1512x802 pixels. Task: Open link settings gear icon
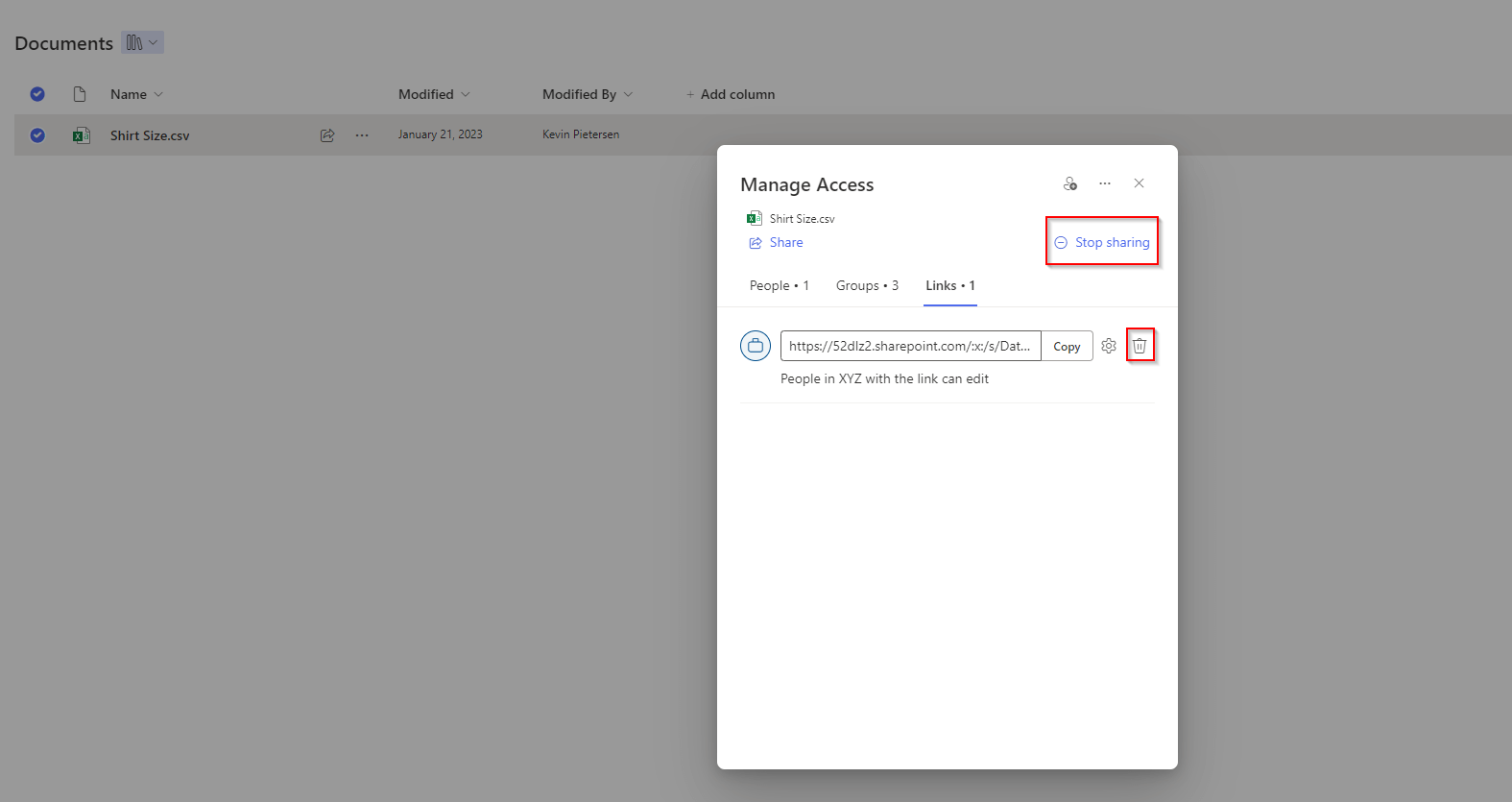pos(1109,346)
